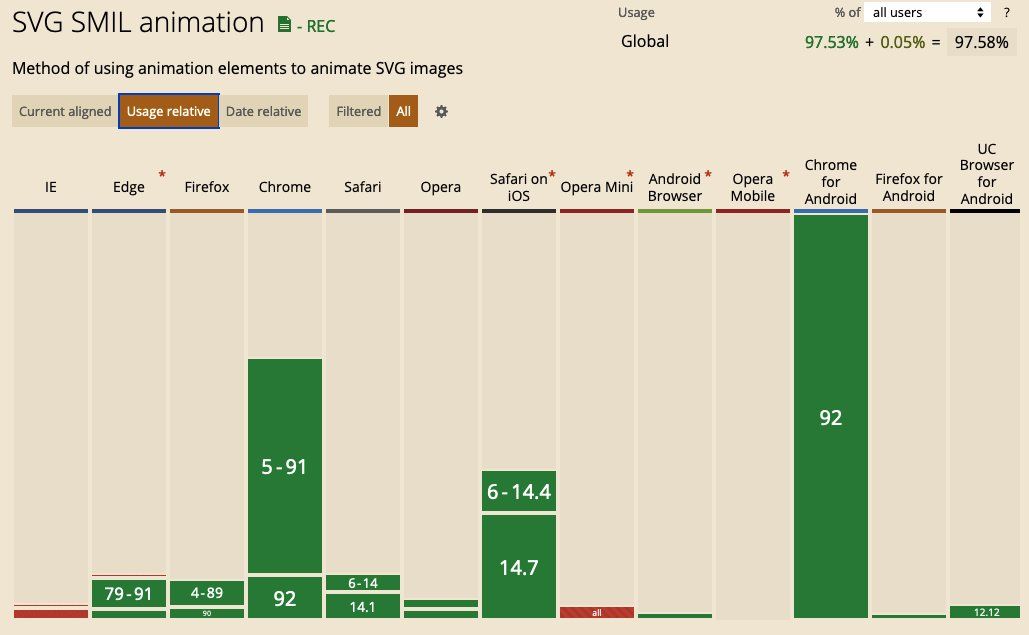Switch to Date relative view
Viewport: 1029px width, 635px height.
(x=263, y=112)
